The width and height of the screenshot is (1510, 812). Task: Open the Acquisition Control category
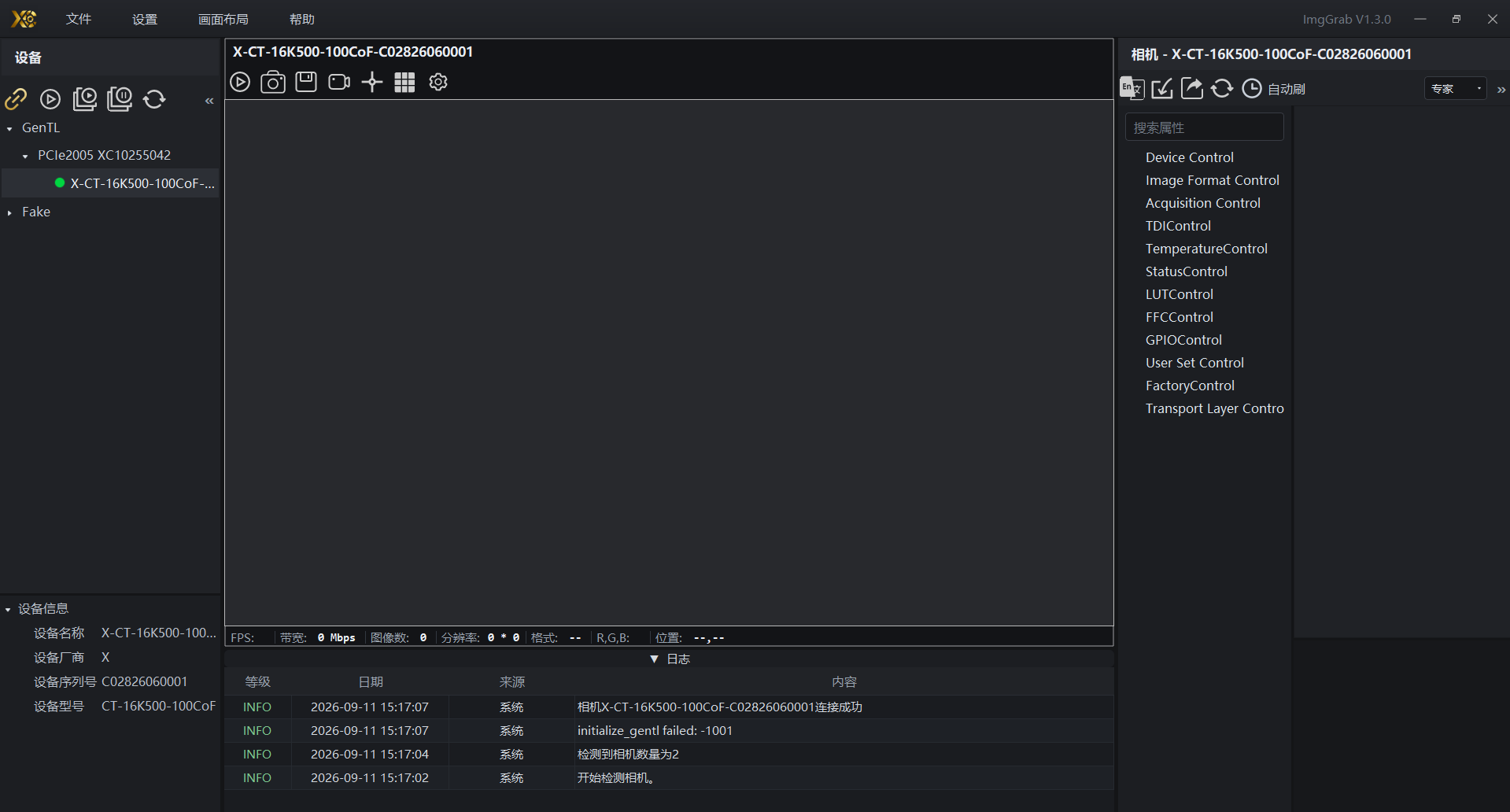pyautogui.click(x=1202, y=203)
